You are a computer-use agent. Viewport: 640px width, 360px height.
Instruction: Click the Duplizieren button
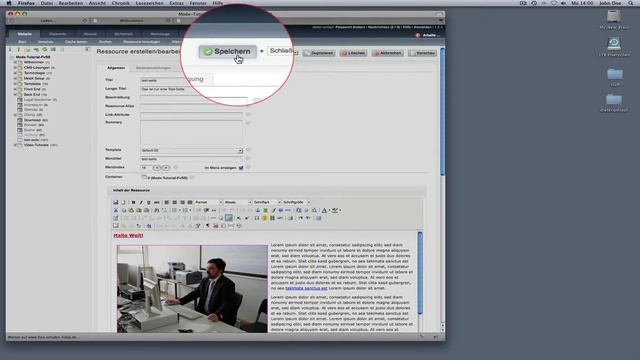tap(319, 53)
